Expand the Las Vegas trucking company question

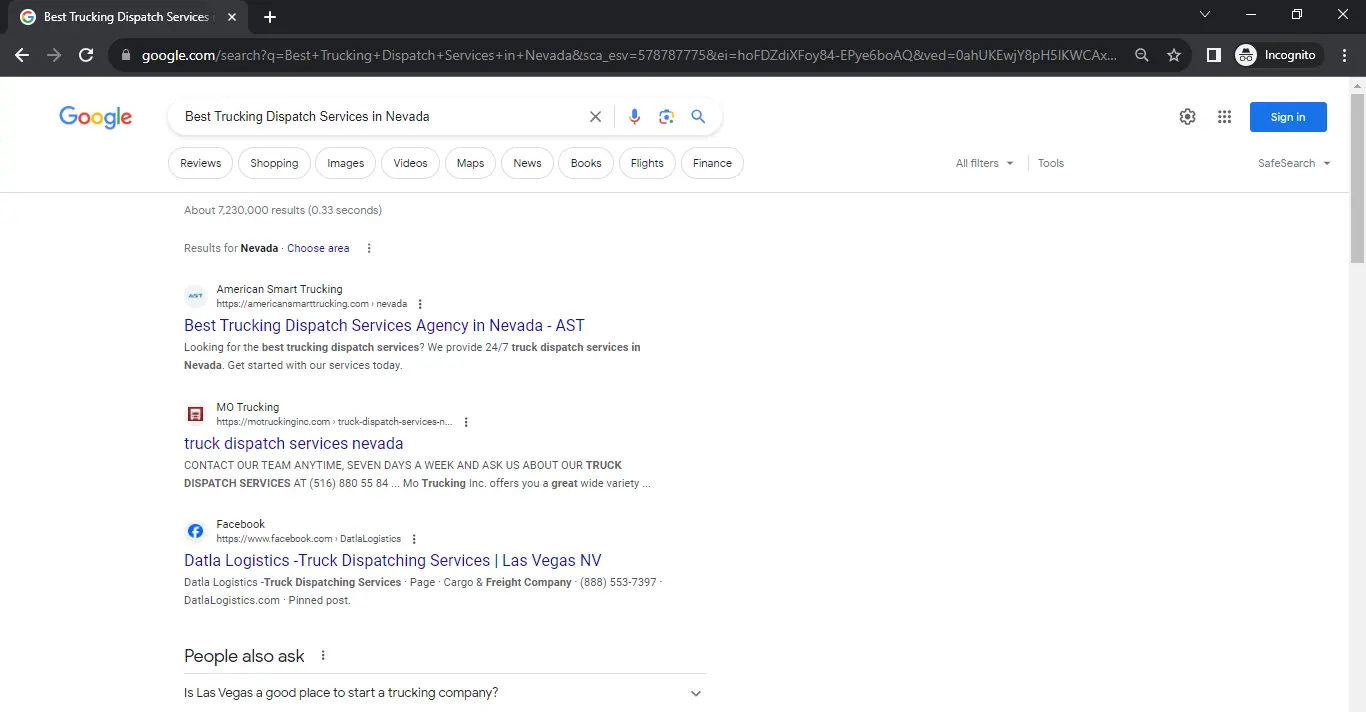(696, 693)
